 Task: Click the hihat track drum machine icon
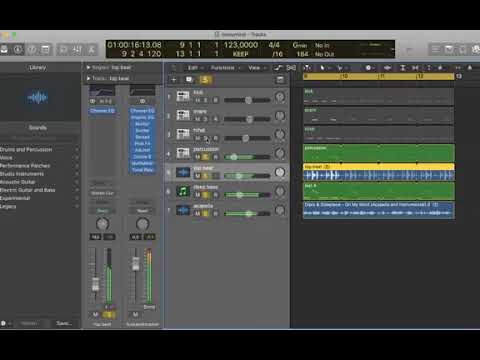tap(183, 134)
